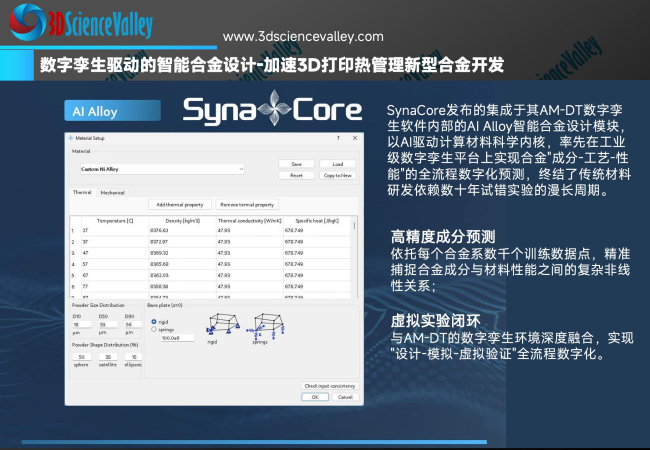
Task: Click the Cancel button
Action: [x=345, y=397]
